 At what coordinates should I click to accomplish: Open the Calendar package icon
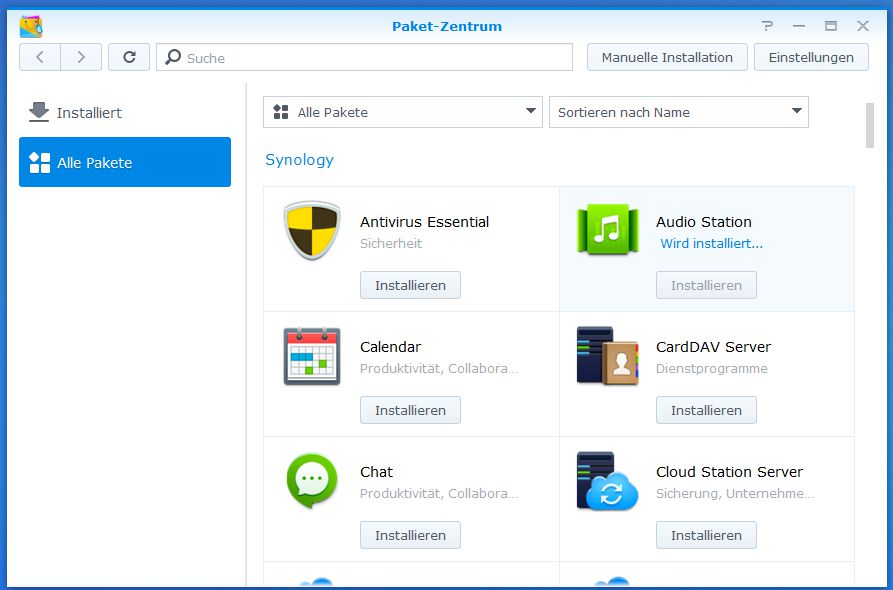pos(312,356)
